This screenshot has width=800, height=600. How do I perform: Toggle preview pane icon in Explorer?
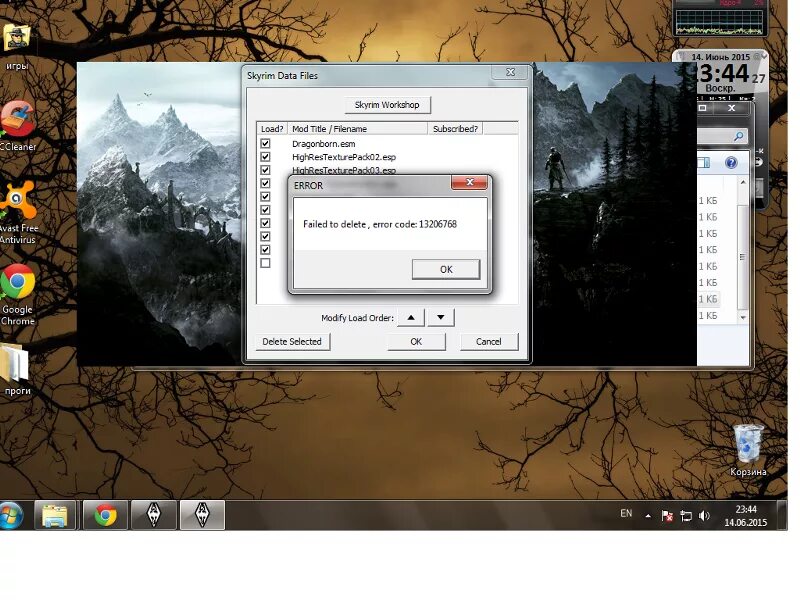(704, 163)
